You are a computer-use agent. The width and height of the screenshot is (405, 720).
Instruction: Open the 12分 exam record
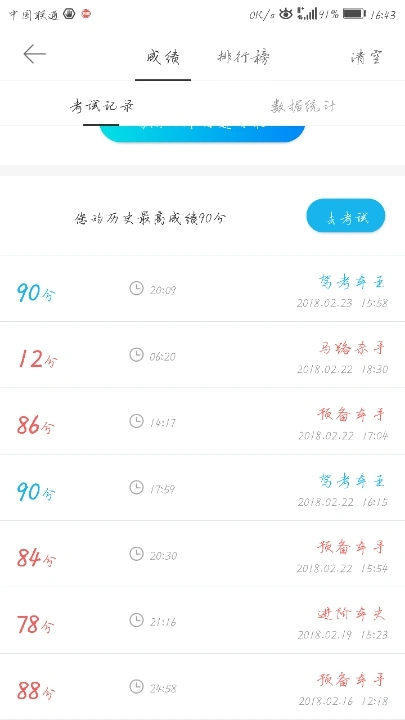pyautogui.click(x=202, y=355)
